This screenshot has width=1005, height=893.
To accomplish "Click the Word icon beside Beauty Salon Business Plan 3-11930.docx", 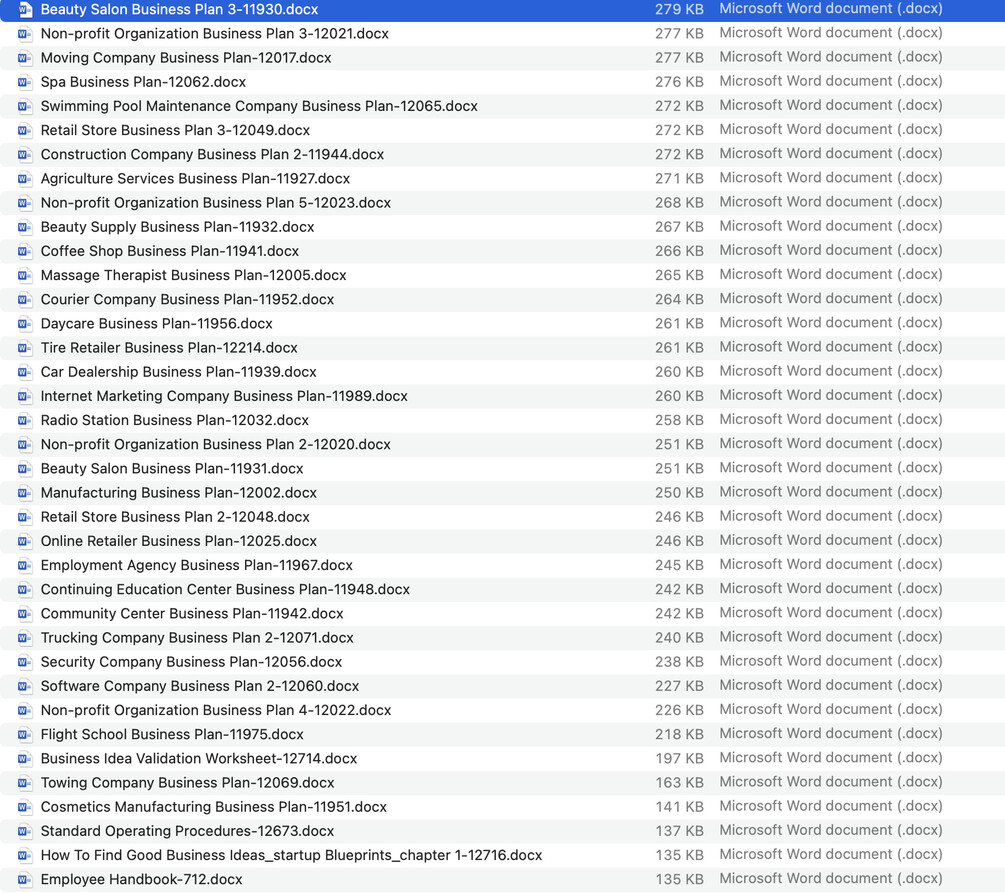I will [x=25, y=10].
